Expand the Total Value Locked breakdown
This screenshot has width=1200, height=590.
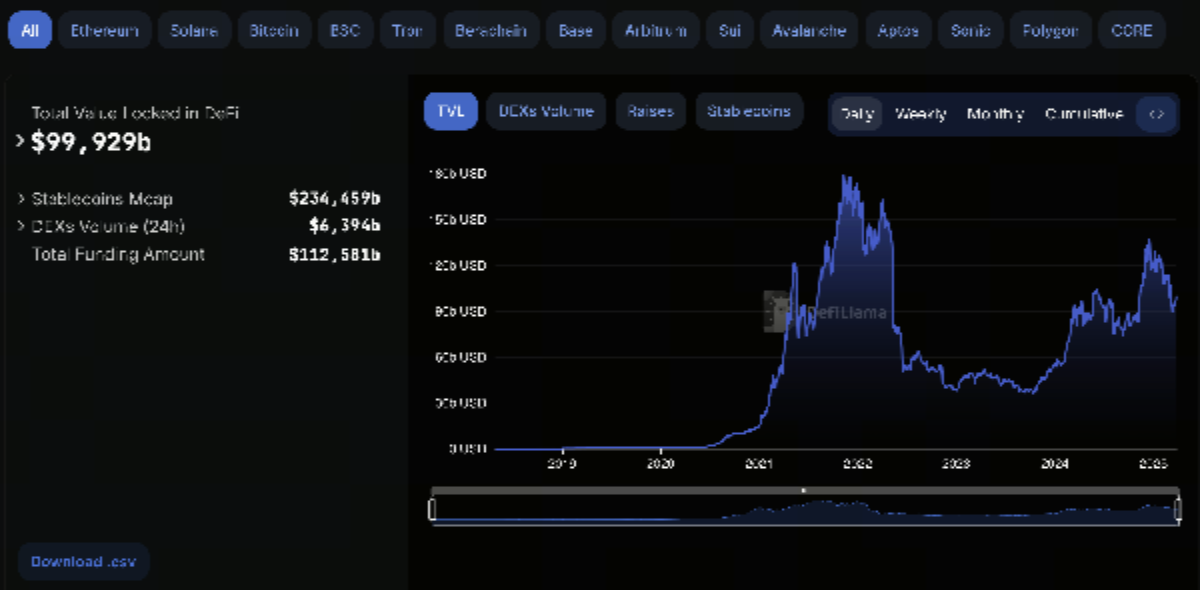click(20, 142)
